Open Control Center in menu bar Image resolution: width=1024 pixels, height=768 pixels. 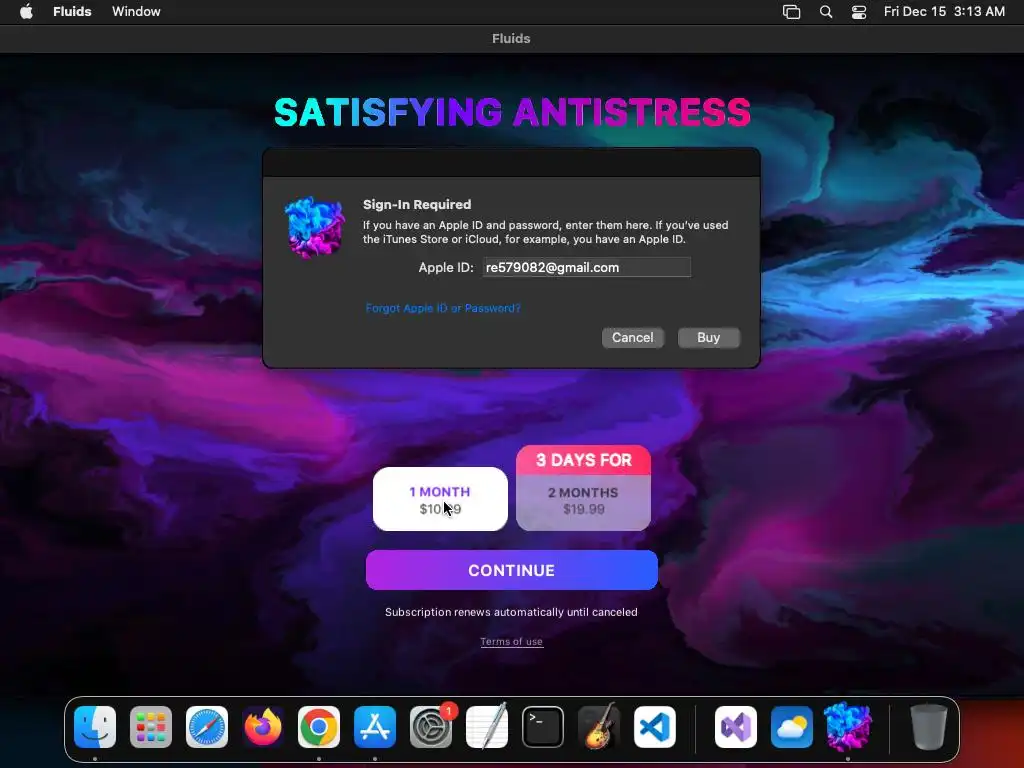(859, 12)
